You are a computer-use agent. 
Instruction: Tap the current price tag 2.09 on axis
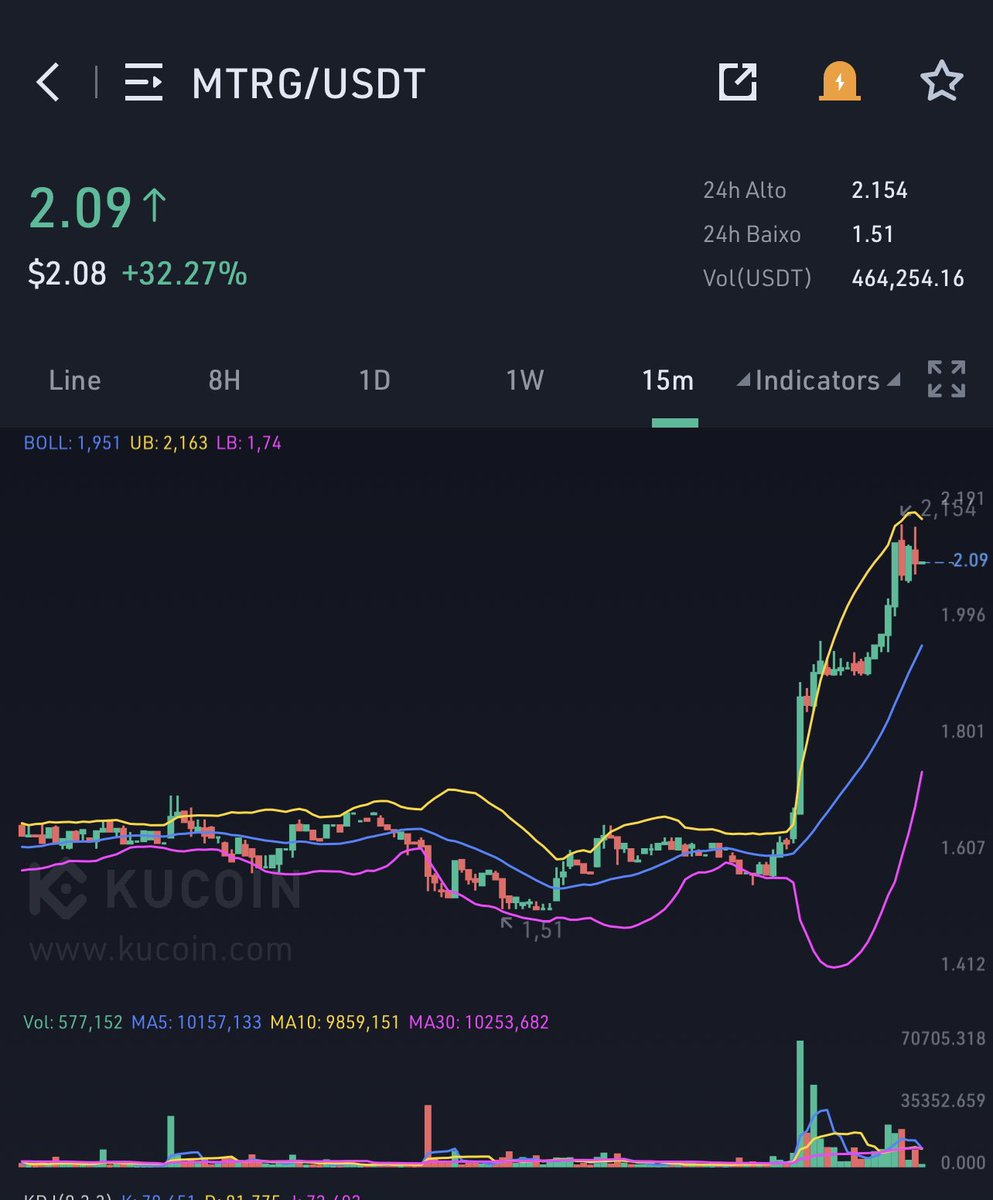(x=969, y=560)
